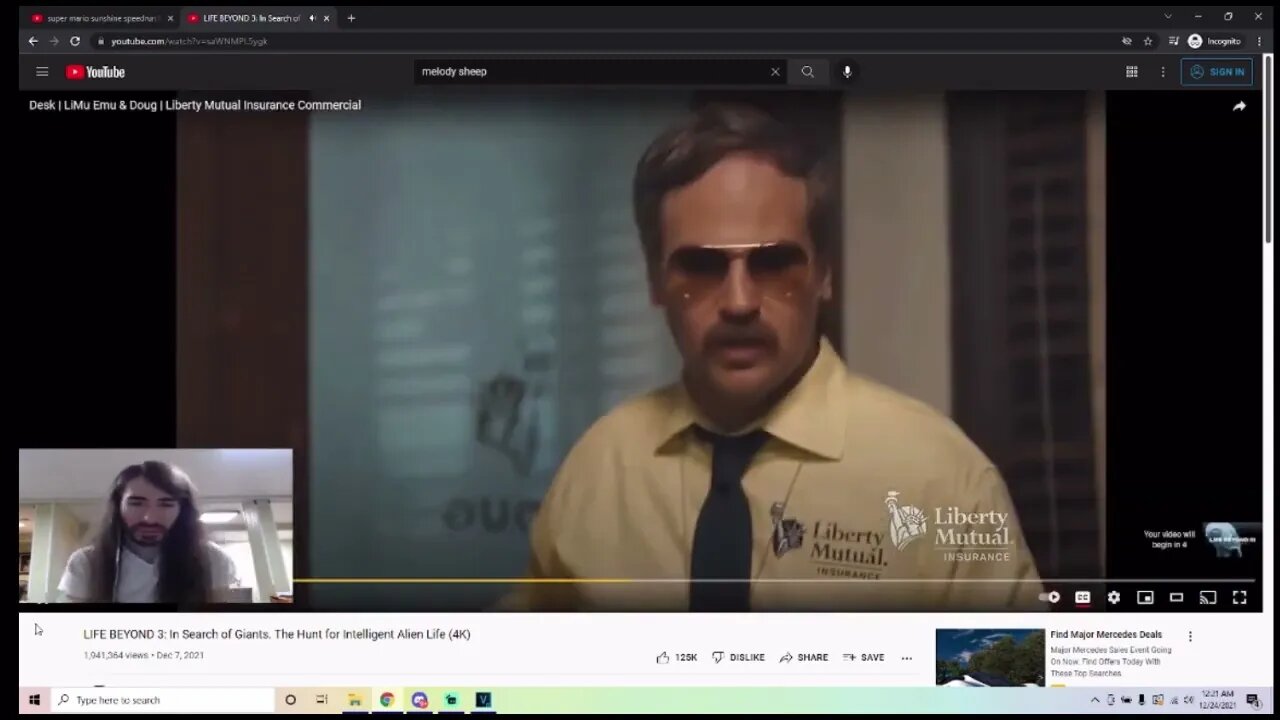Image resolution: width=1280 pixels, height=720 pixels.
Task: Clear the 'melody sheep' search text
Action: pyautogui.click(x=774, y=72)
